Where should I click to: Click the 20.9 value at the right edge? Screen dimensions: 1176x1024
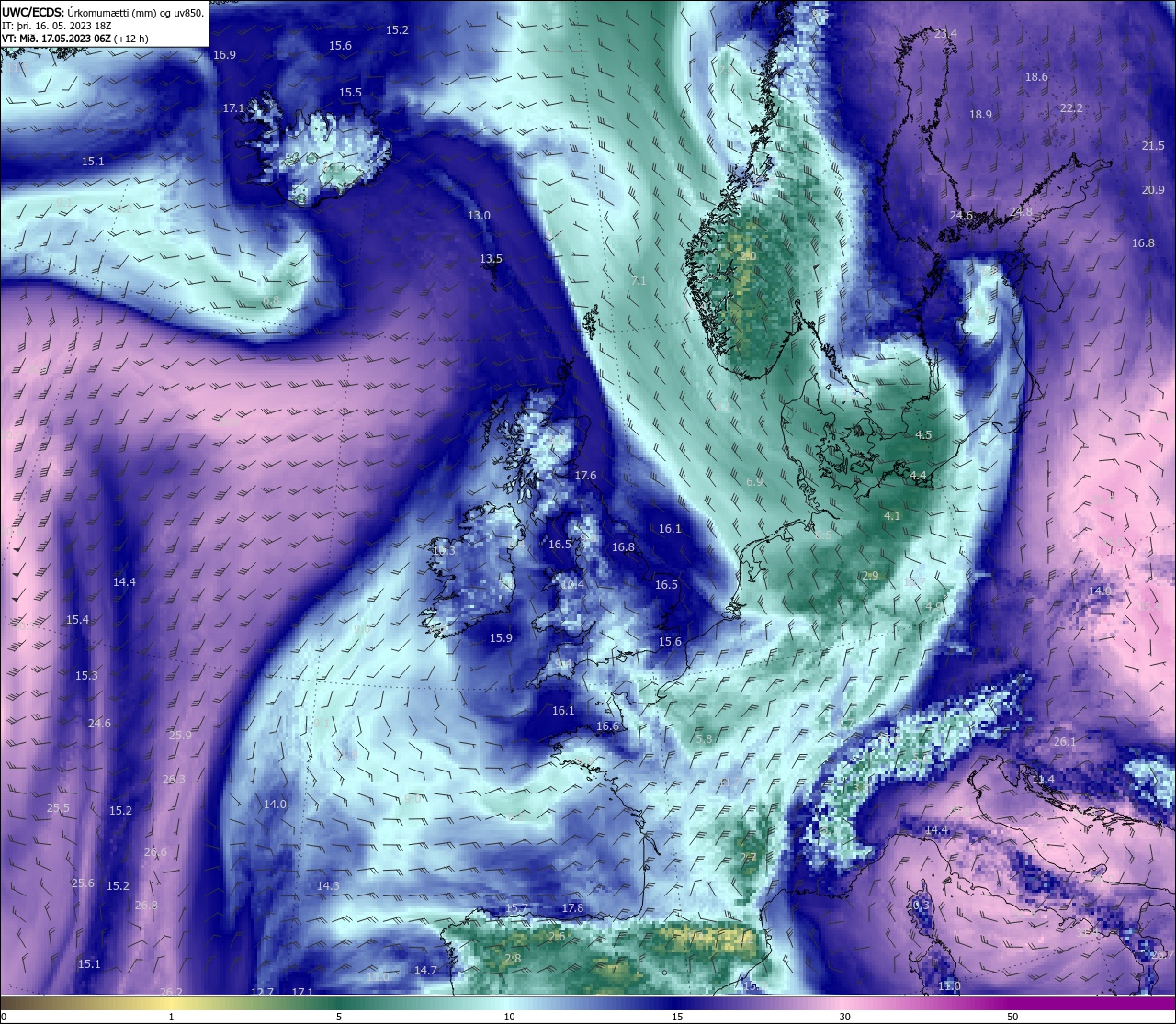coord(1153,190)
